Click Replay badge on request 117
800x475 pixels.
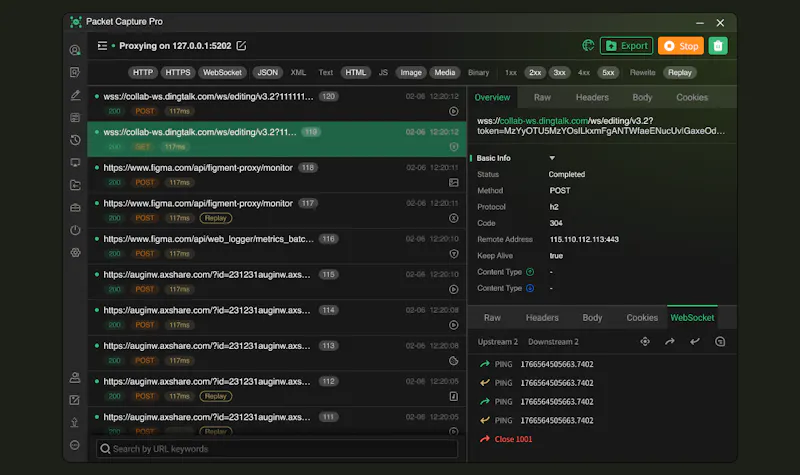[x=215, y=218]
